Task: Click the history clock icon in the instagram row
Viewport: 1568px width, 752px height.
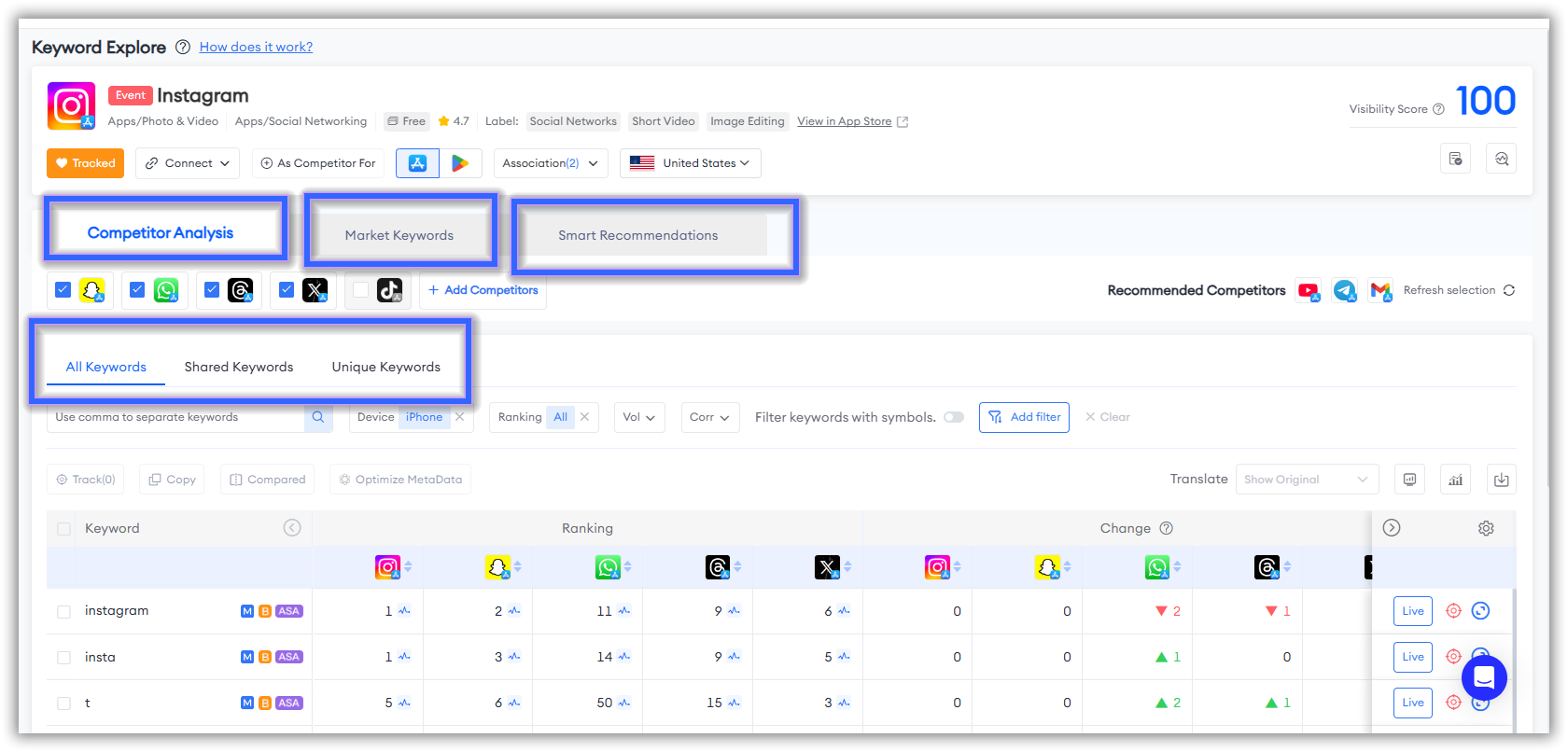Action: tap(1480, 611)
